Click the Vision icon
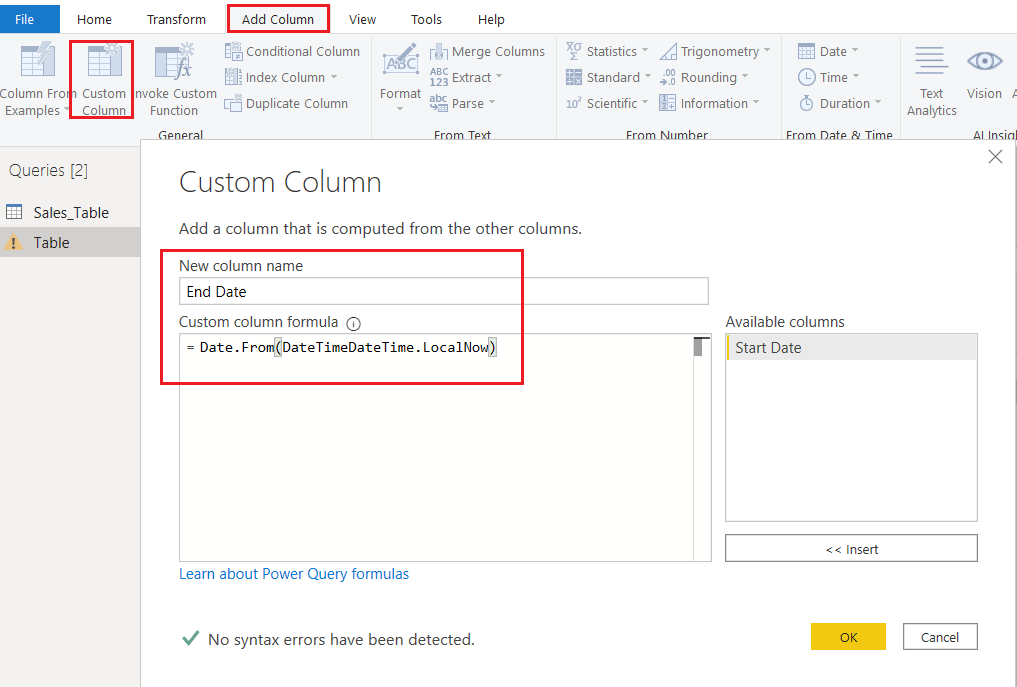This screenshot has width=1017, height=687. tap(984, 79)
